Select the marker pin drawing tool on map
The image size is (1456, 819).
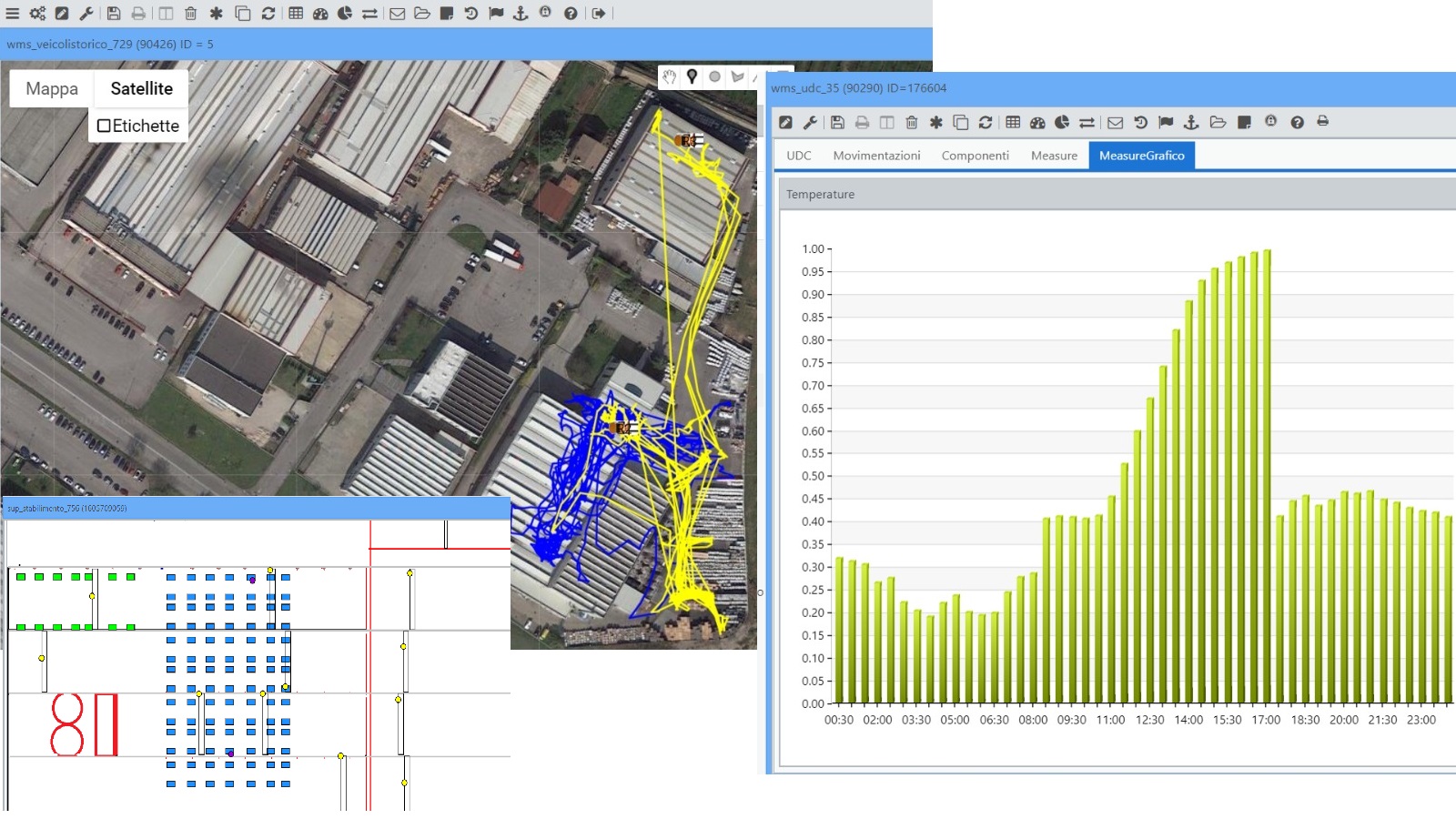tap(692, 77)
